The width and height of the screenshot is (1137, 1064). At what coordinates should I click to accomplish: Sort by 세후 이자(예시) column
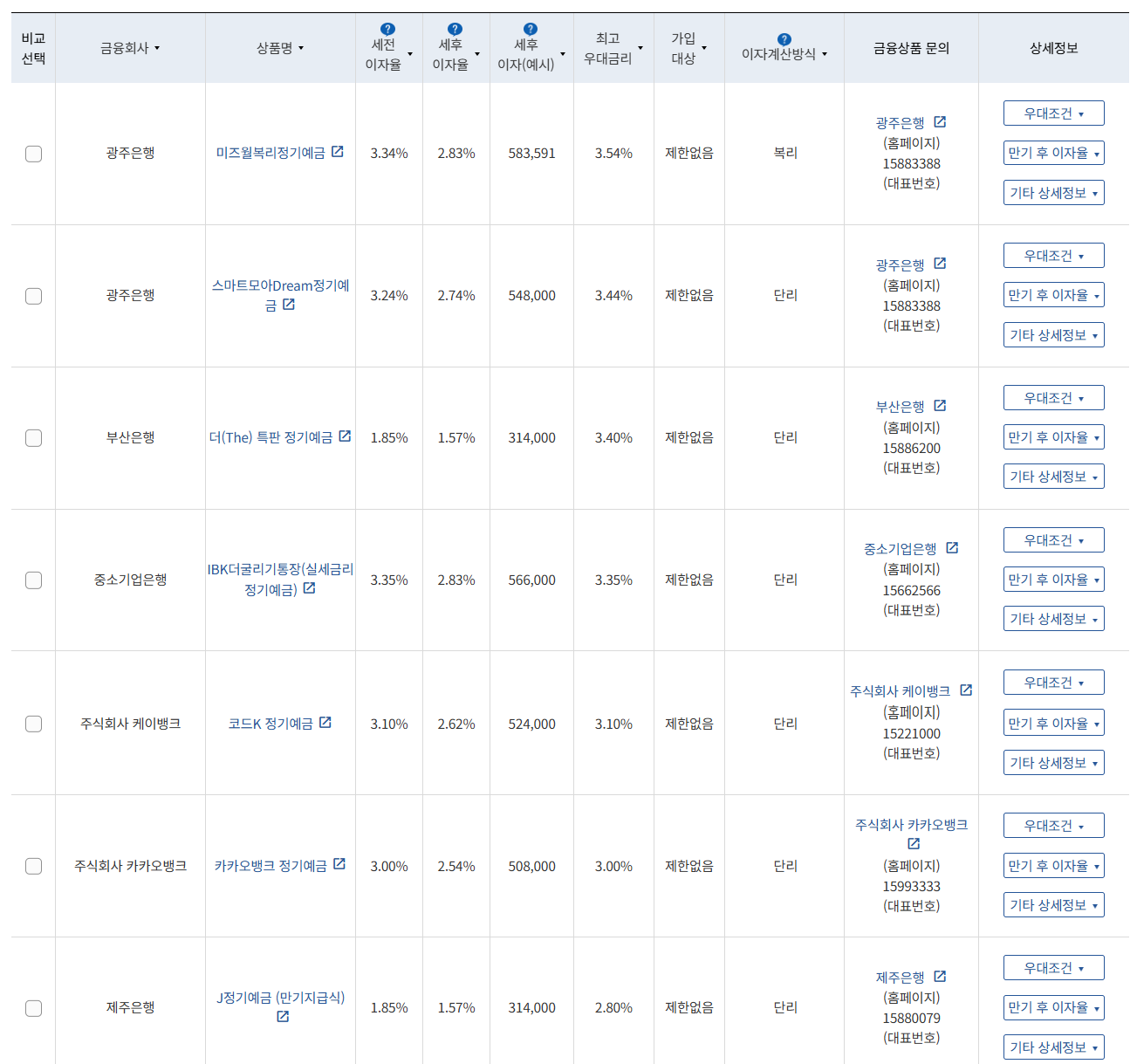click(531, 54)
